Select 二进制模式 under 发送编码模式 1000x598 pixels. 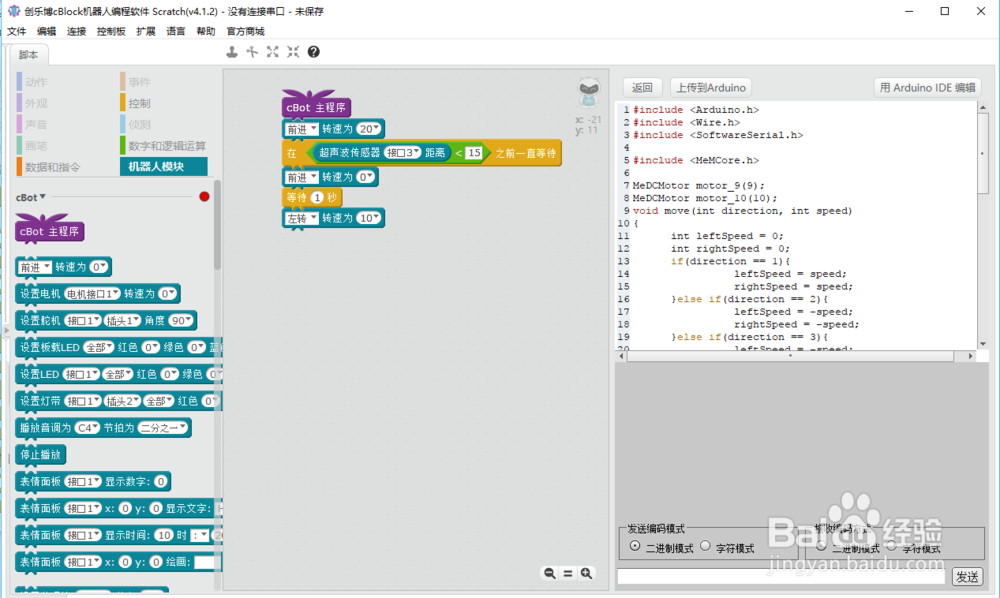point(635,546)
